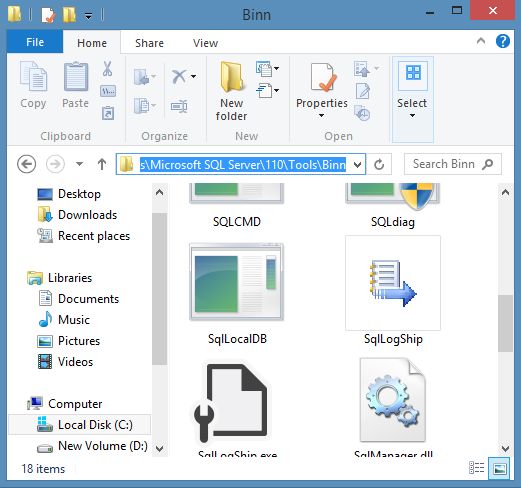Click the Edit pencil icon
The width and height of the screenshot is (521, 488).
pos(363,91)
